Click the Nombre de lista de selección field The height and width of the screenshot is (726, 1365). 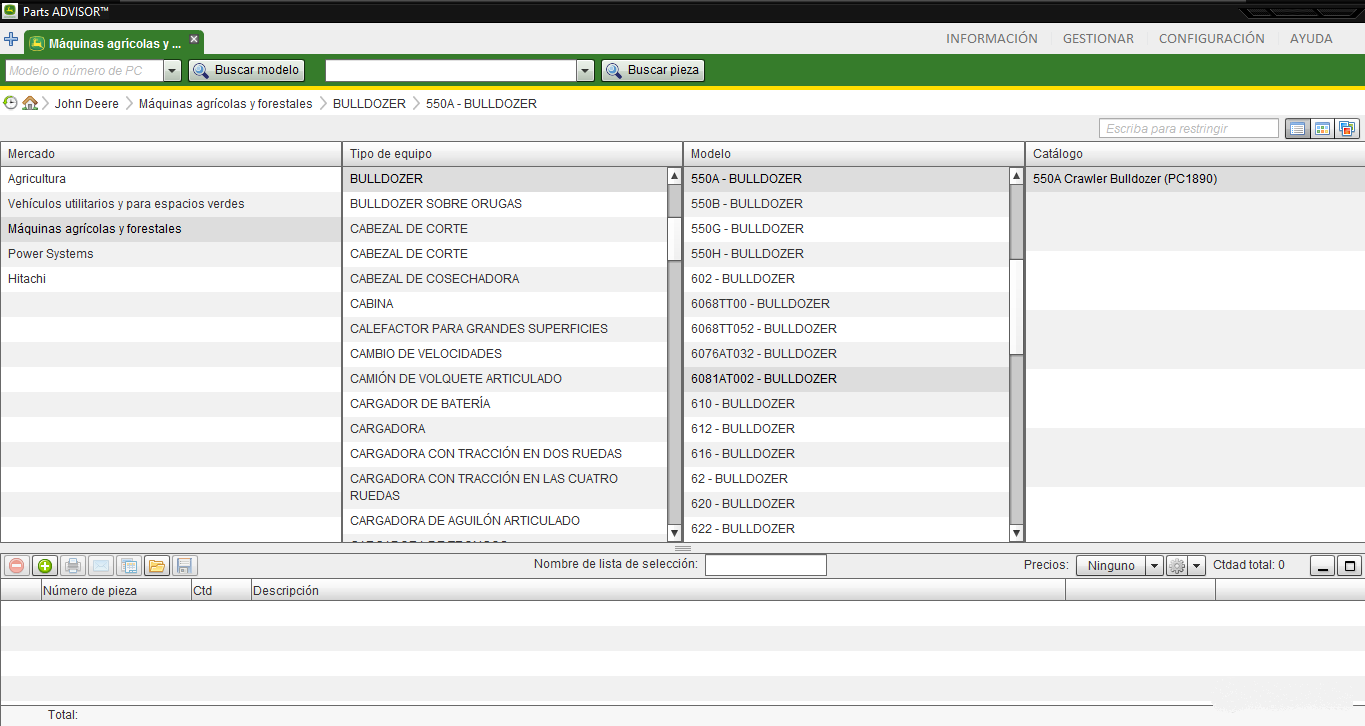766,565
